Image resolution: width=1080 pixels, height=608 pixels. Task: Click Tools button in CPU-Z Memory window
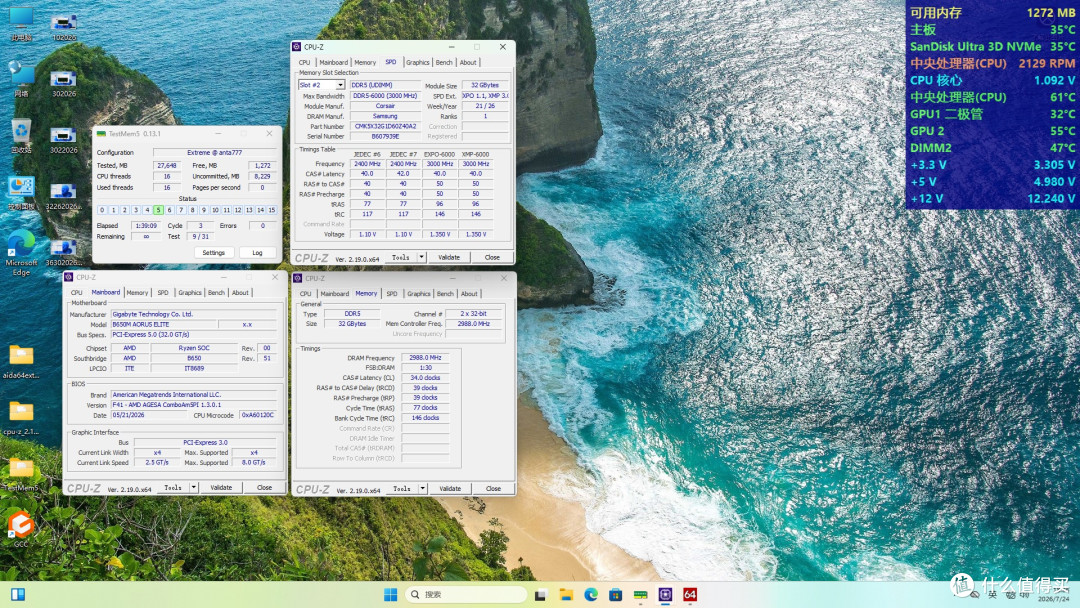[x=402, y=488]
